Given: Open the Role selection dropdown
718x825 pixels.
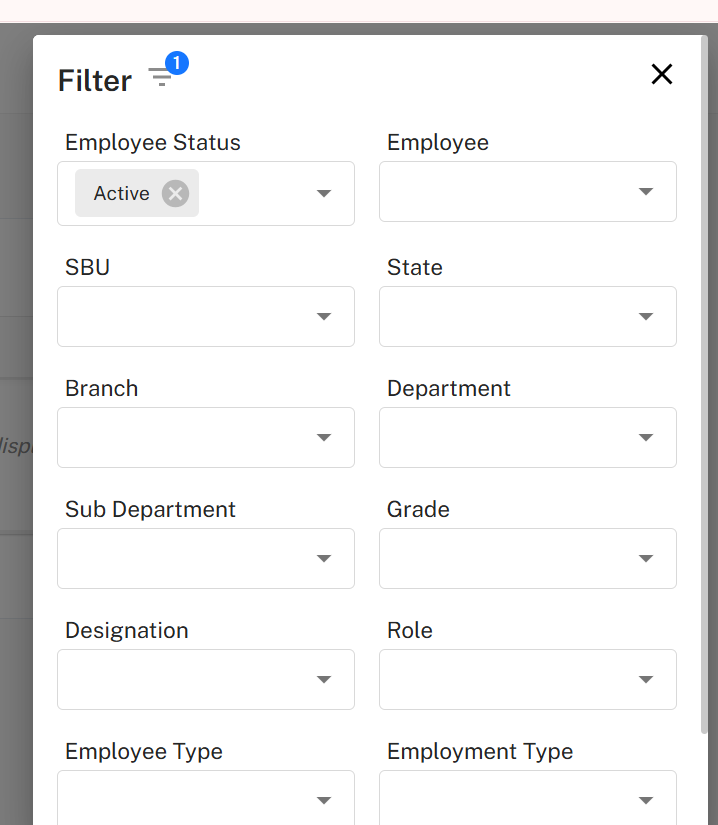Looking at the screenshot, I should tap(645, 679).
